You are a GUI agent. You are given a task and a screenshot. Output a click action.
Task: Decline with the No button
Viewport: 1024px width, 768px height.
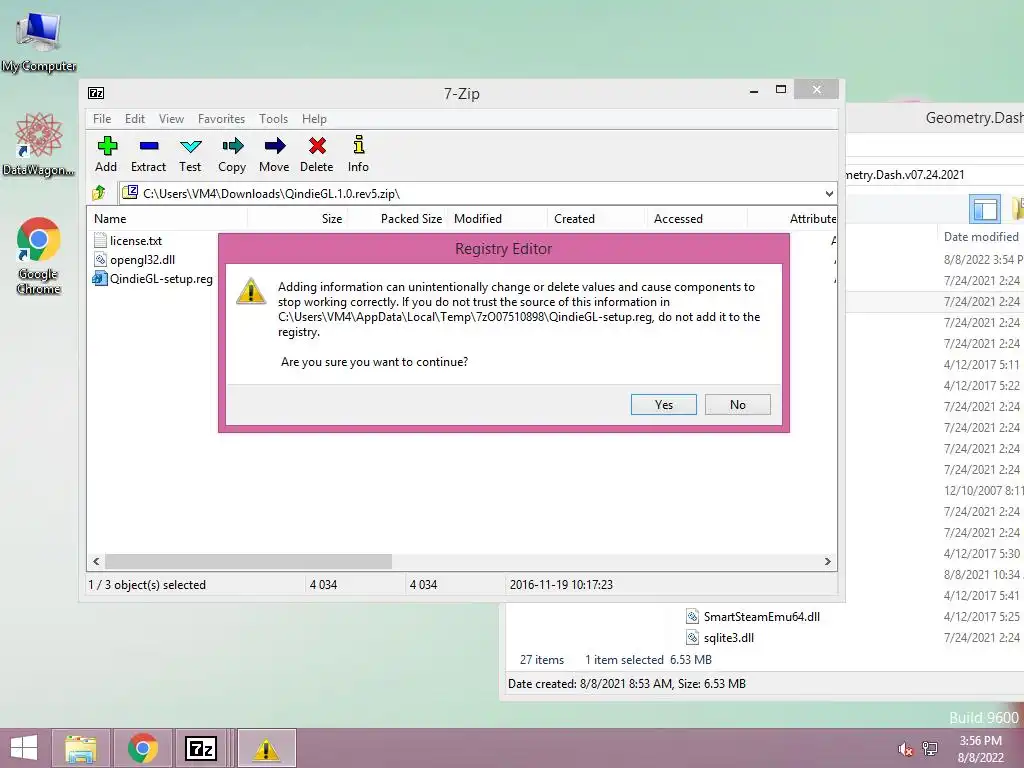[737, 405]
